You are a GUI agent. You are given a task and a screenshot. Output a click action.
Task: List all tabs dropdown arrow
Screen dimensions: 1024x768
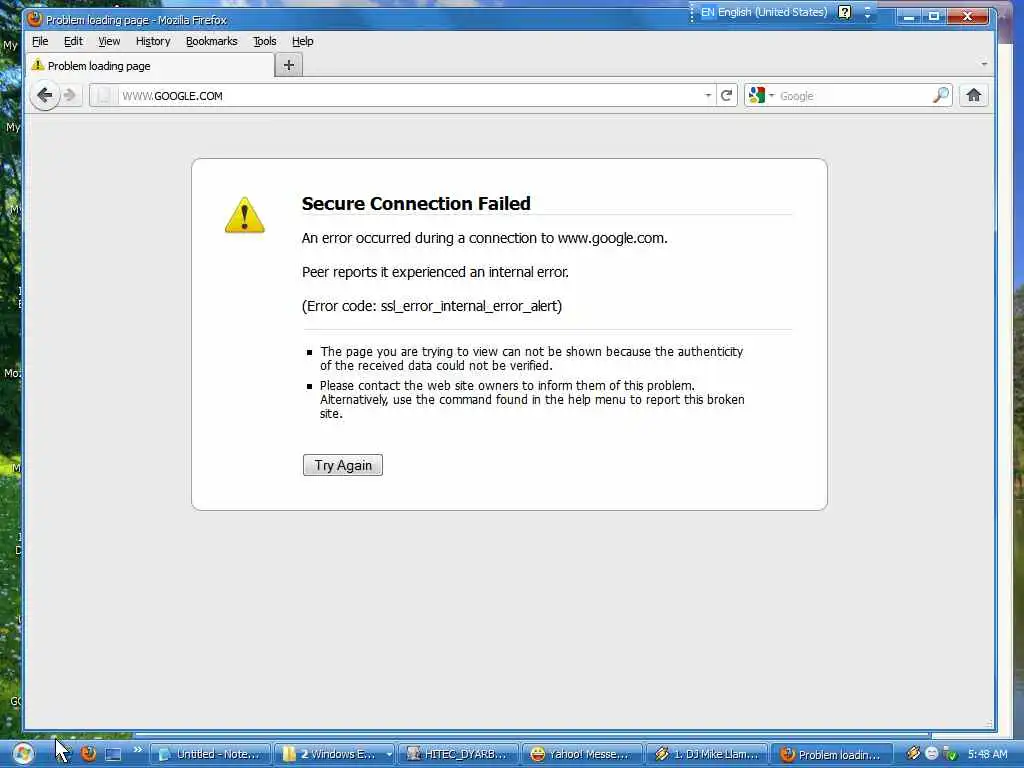tap(984, 65)
